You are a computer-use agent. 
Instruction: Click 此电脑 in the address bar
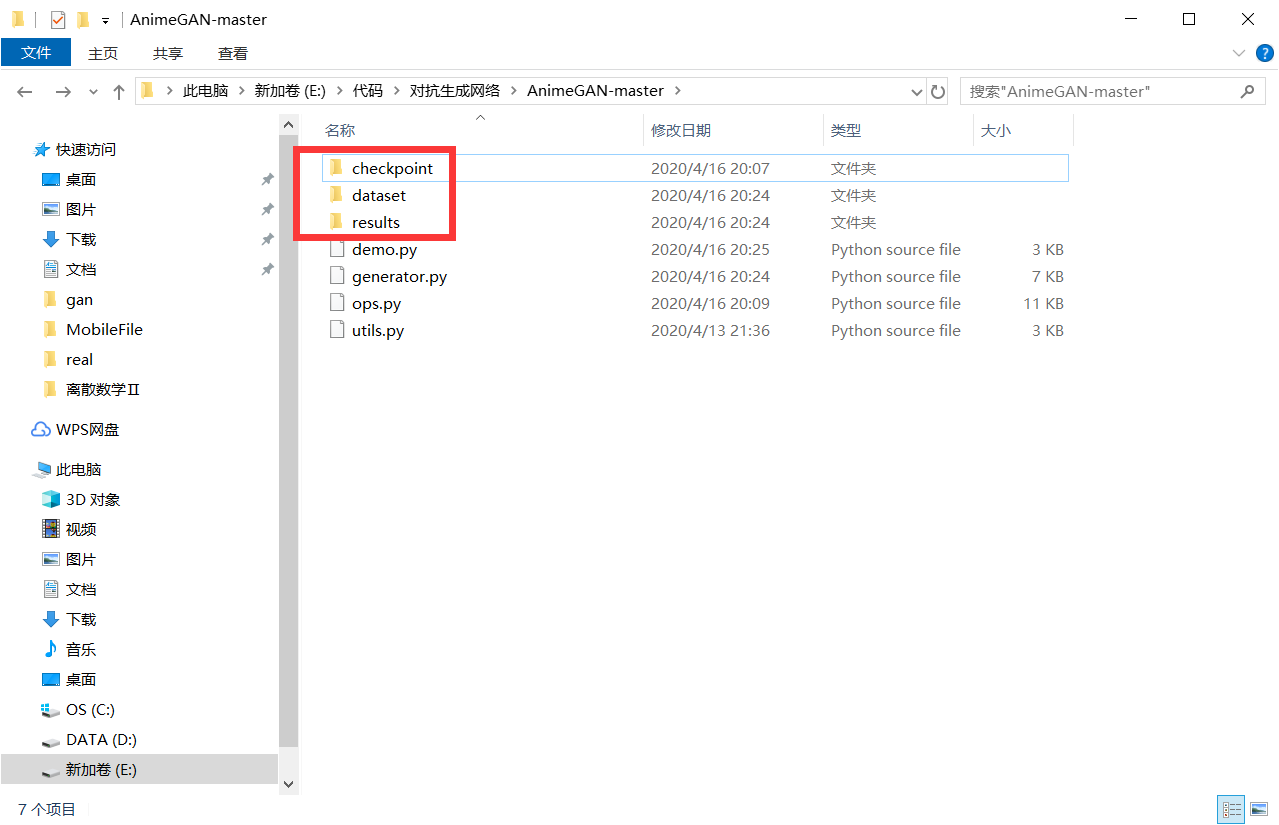pyautogui.click(x=205, y=90)
